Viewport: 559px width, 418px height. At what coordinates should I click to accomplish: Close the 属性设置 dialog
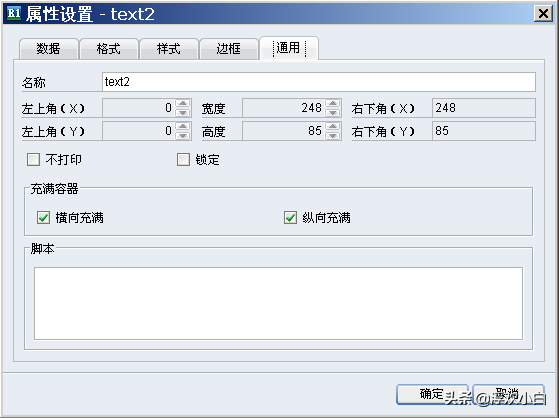[x=543, y=14]
